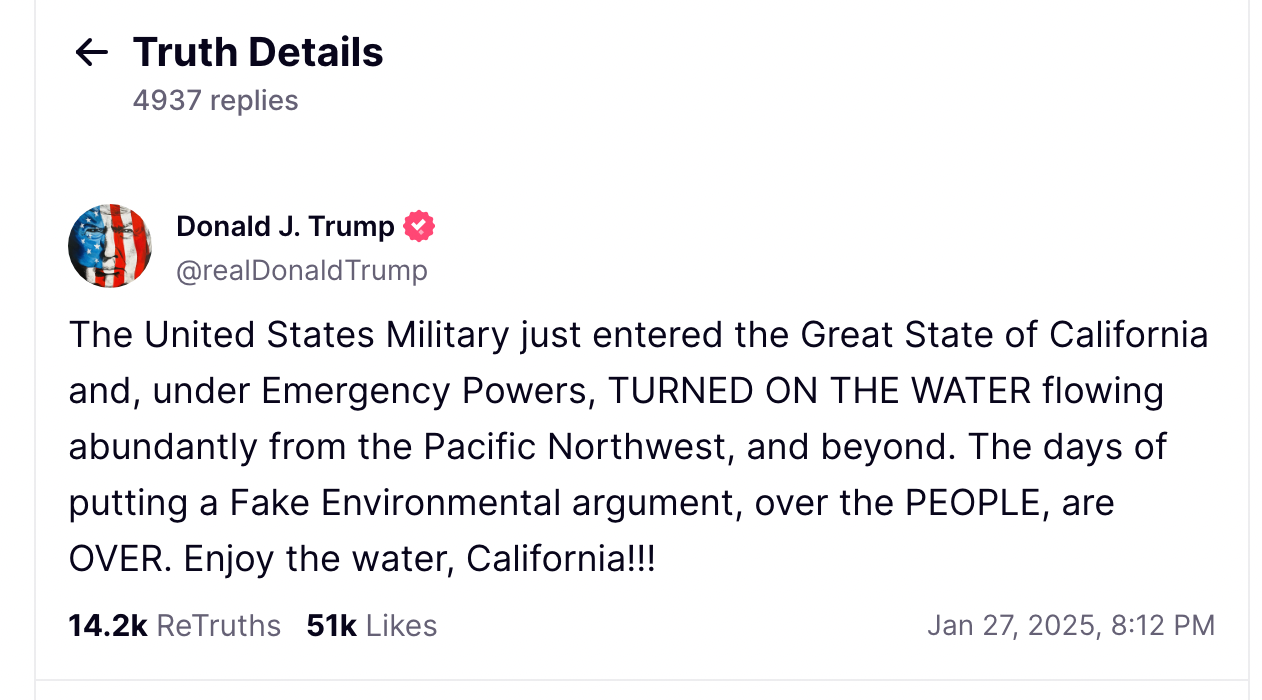
Task: View the 51k Likes list
Action: (372, 626)
